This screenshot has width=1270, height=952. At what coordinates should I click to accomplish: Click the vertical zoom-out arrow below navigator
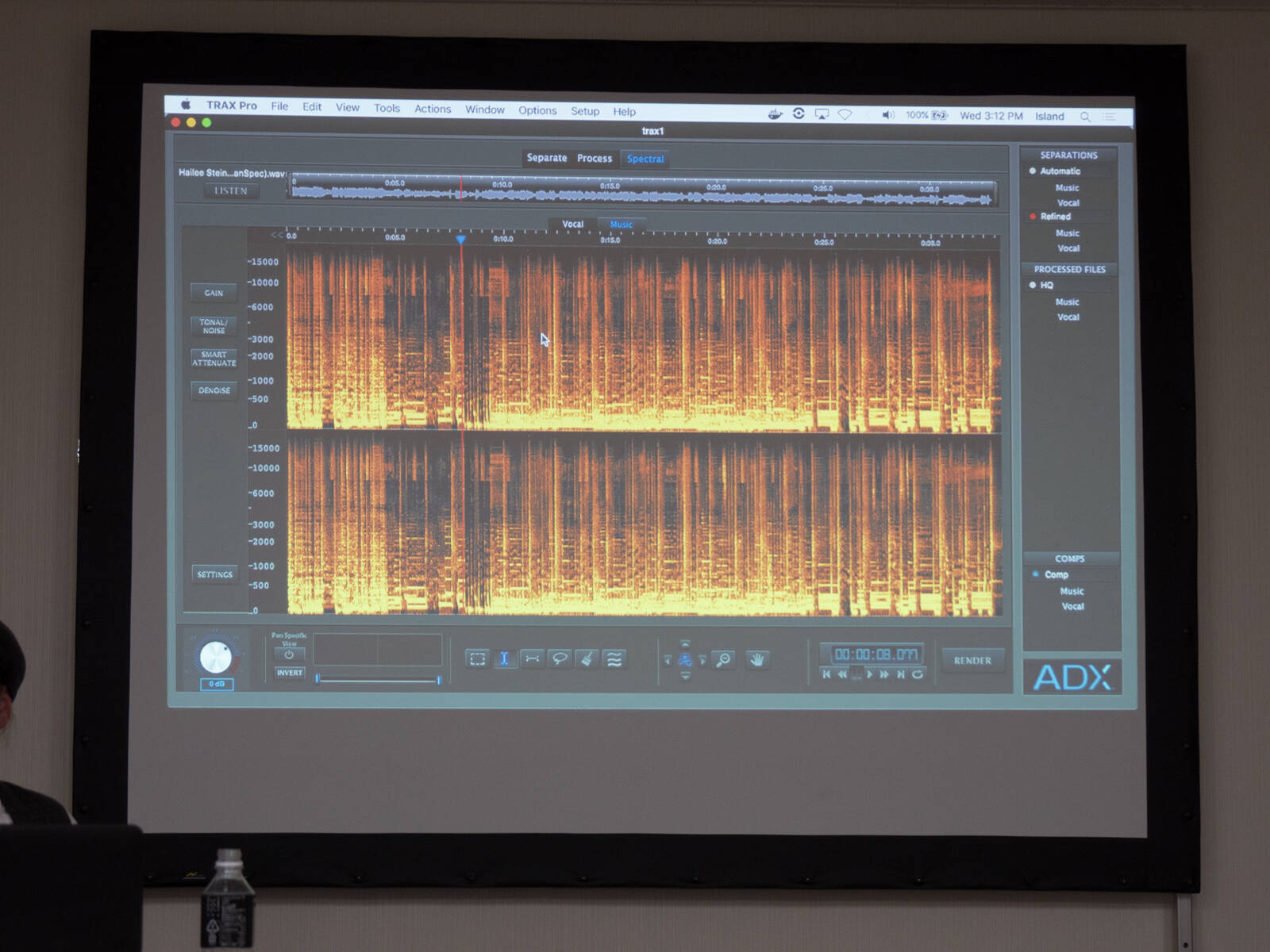685,675
